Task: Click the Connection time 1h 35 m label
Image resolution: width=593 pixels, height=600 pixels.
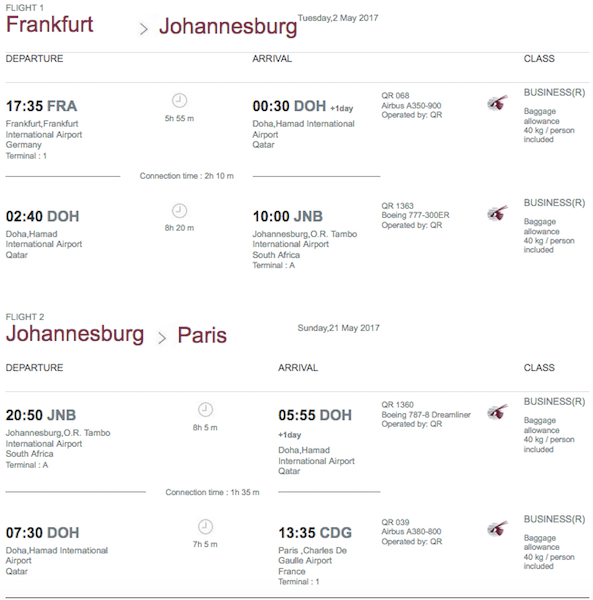Action: [212, 492]
